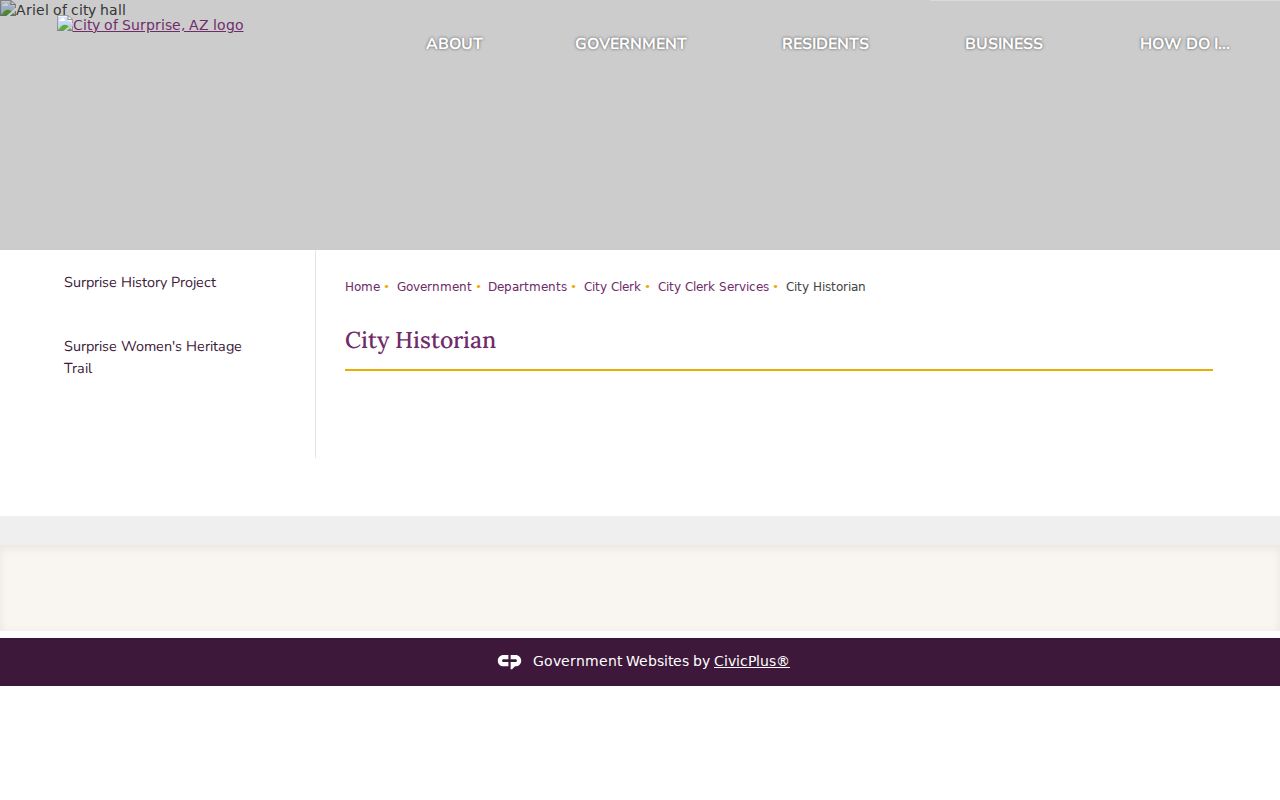This screenshot has height=800, width=1280.
Task: Click the Government Websites by footer text
Action: coord(621,661)
